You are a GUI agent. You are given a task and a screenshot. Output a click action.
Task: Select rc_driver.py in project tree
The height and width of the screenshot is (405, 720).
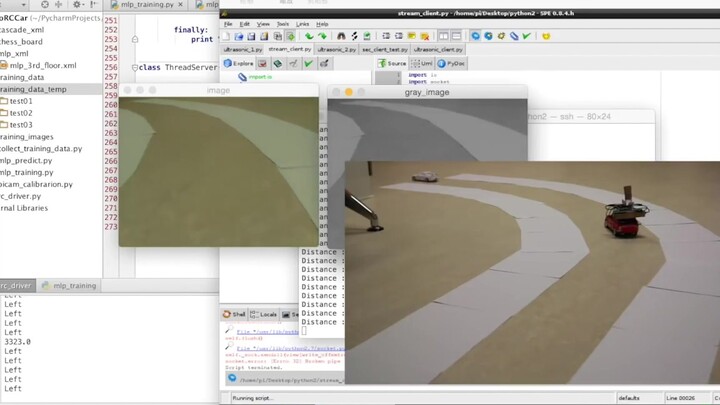pos(21,196)
